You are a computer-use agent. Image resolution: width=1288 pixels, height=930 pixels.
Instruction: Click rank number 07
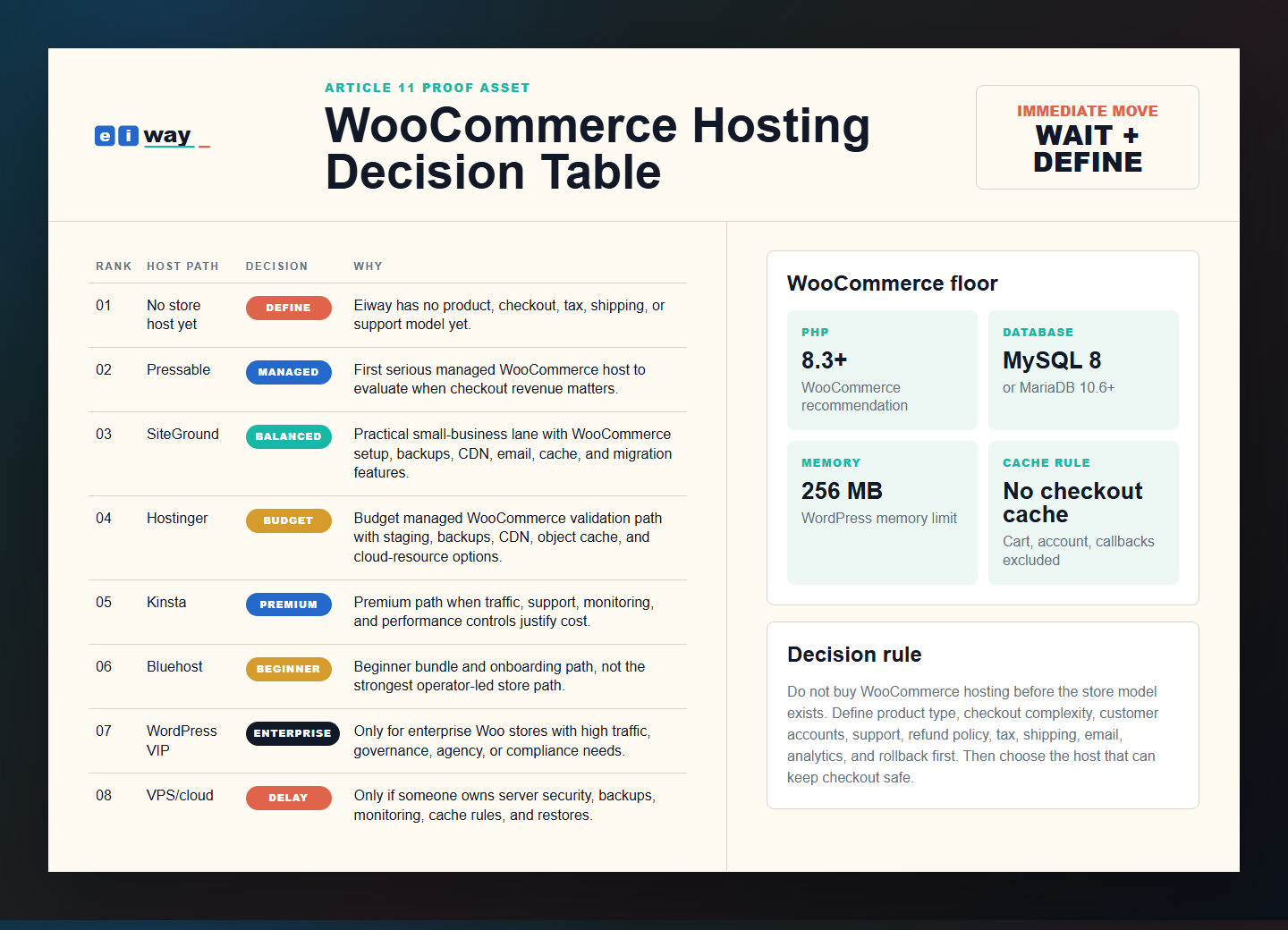[x=104, y=731]
